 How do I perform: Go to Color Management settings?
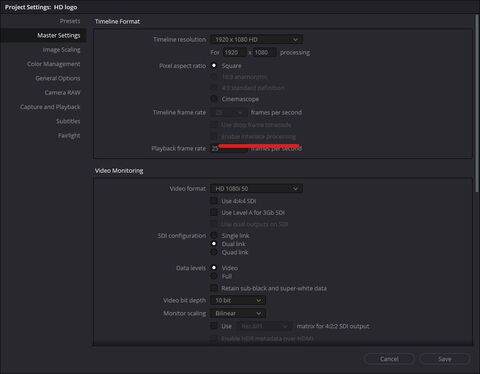click(54, 64)
